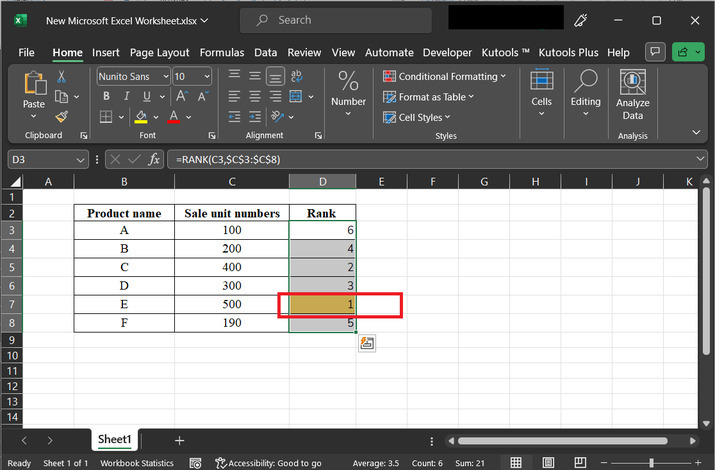Image resolution: width=715 pixels, height=470 pixels.
Task: Click the pen drawing icon in title bar
Action: tap(580, 21)
